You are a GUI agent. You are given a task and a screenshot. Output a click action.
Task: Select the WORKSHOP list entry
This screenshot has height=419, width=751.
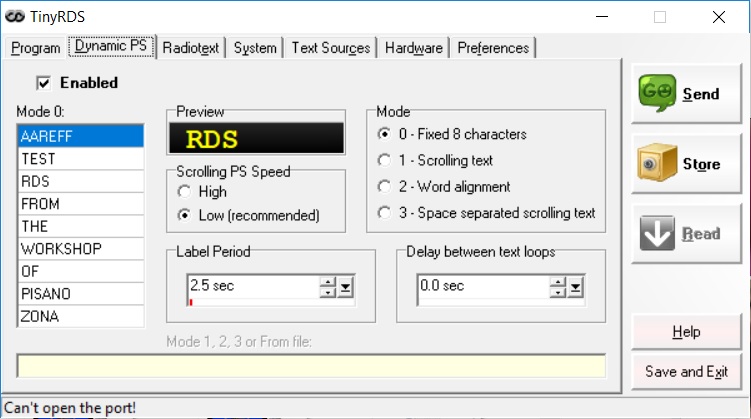80,249
